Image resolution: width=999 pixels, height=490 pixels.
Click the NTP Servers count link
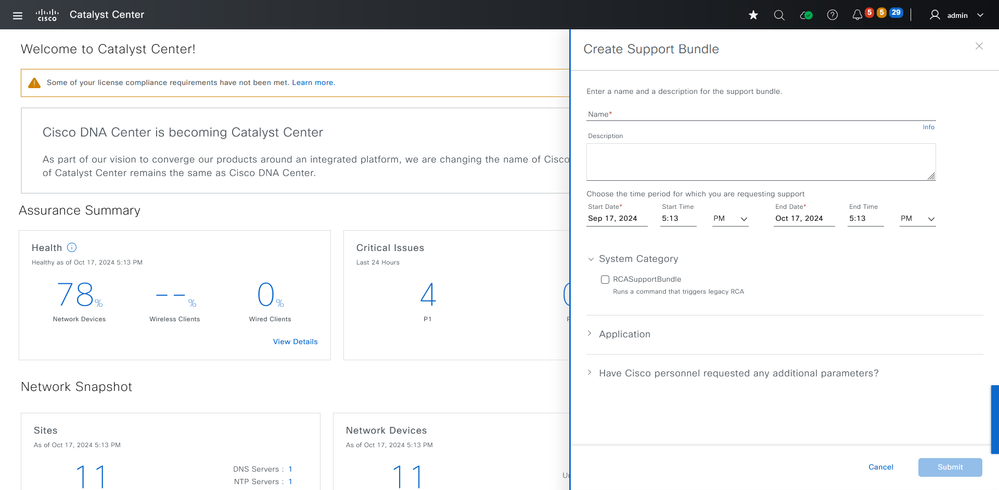[290, 482]
